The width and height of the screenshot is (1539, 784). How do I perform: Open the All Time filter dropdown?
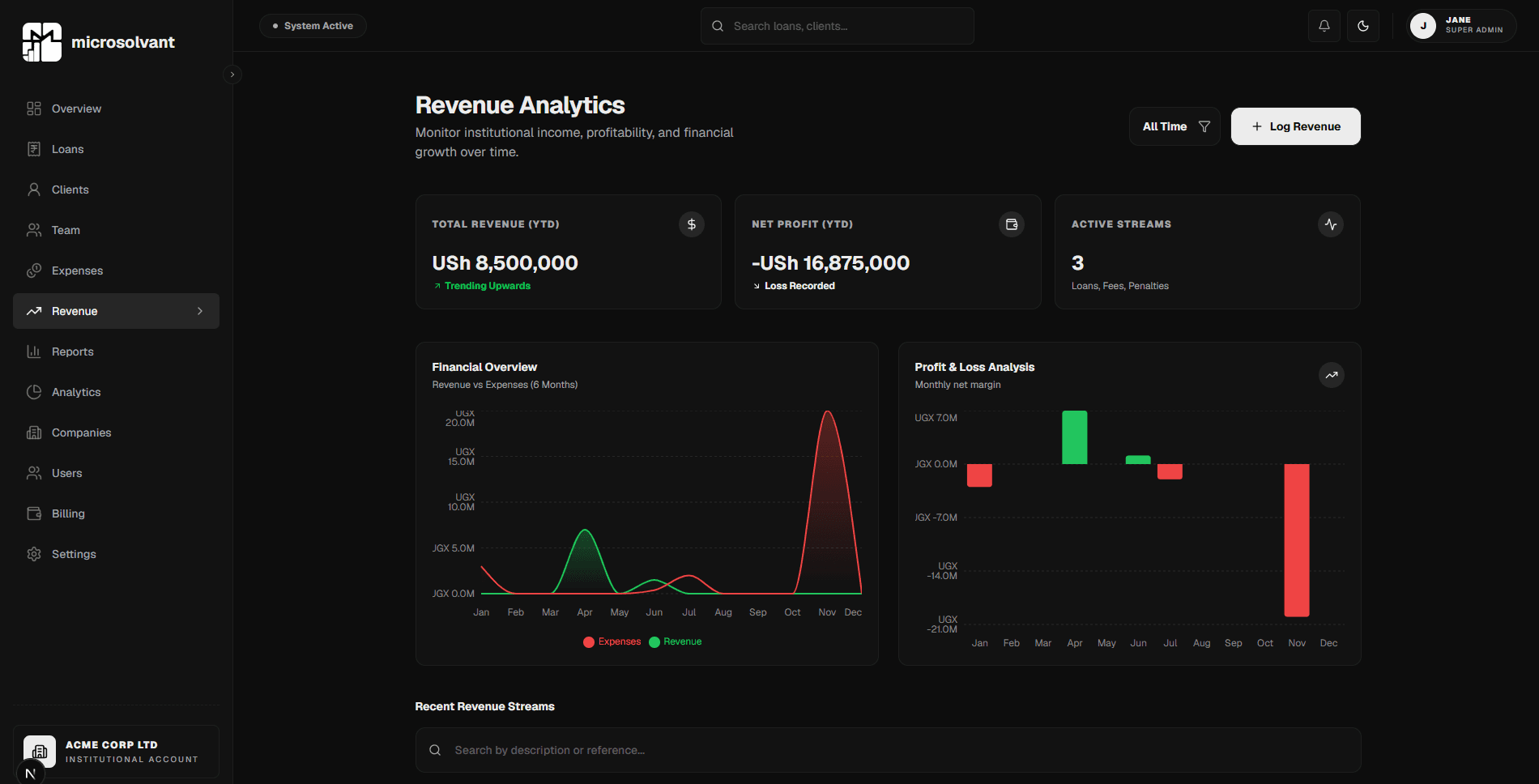1174,126
